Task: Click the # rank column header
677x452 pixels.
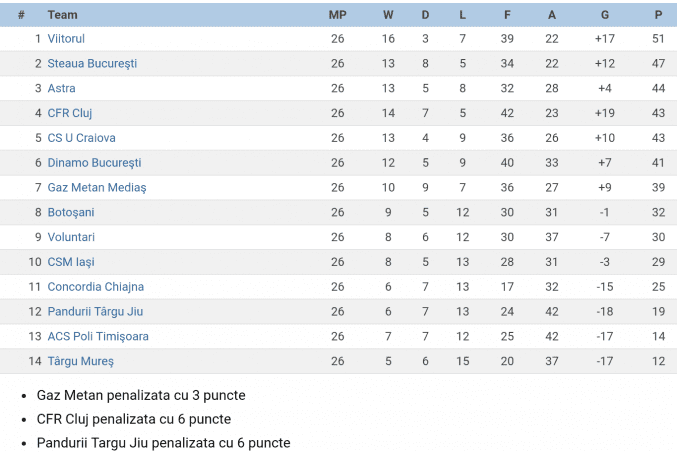Action: (22, 15)
